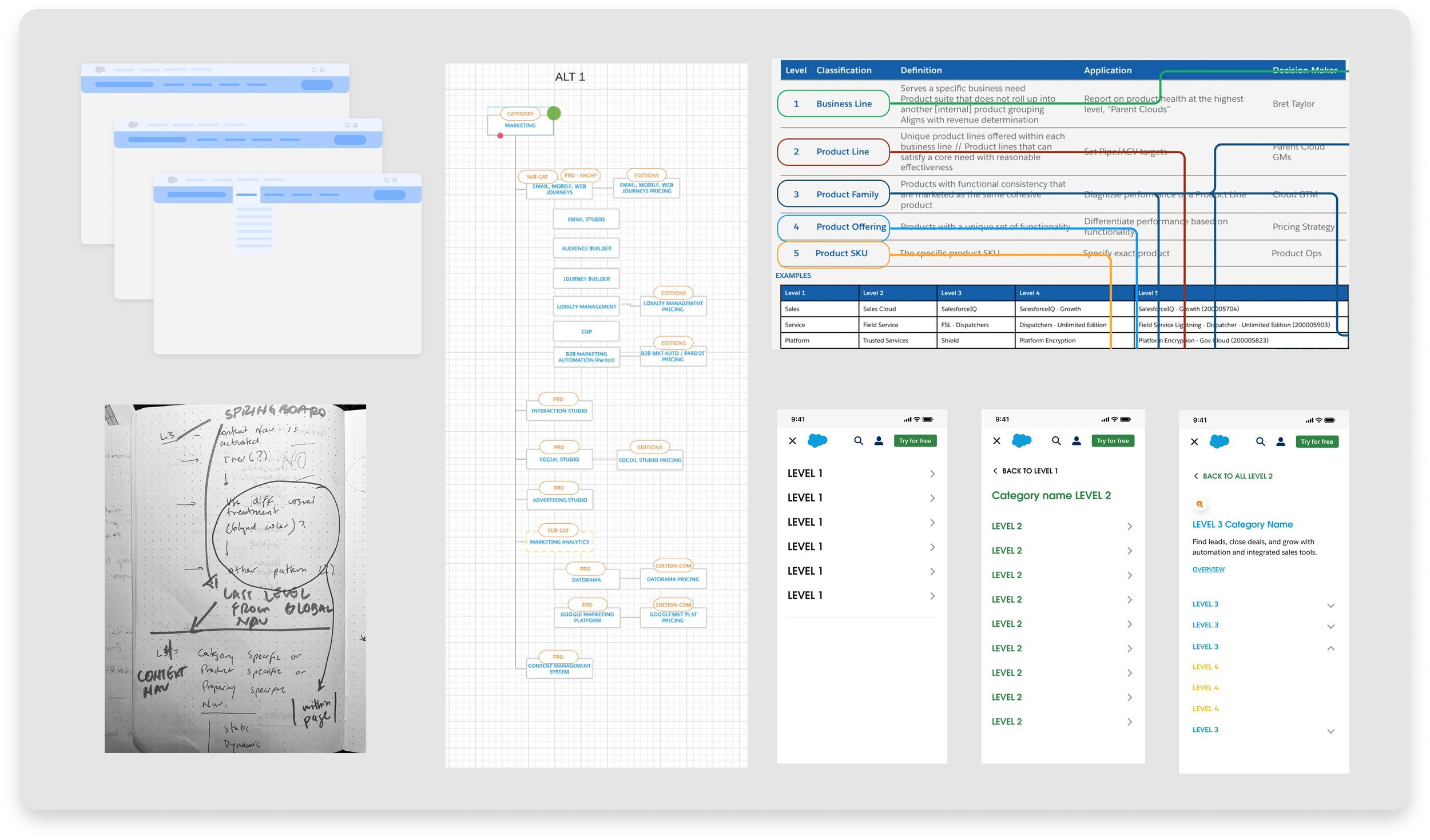Open the last LEVEL 2 row in the list
The image size is (1430, 840).
click(x=1062, y=722)
